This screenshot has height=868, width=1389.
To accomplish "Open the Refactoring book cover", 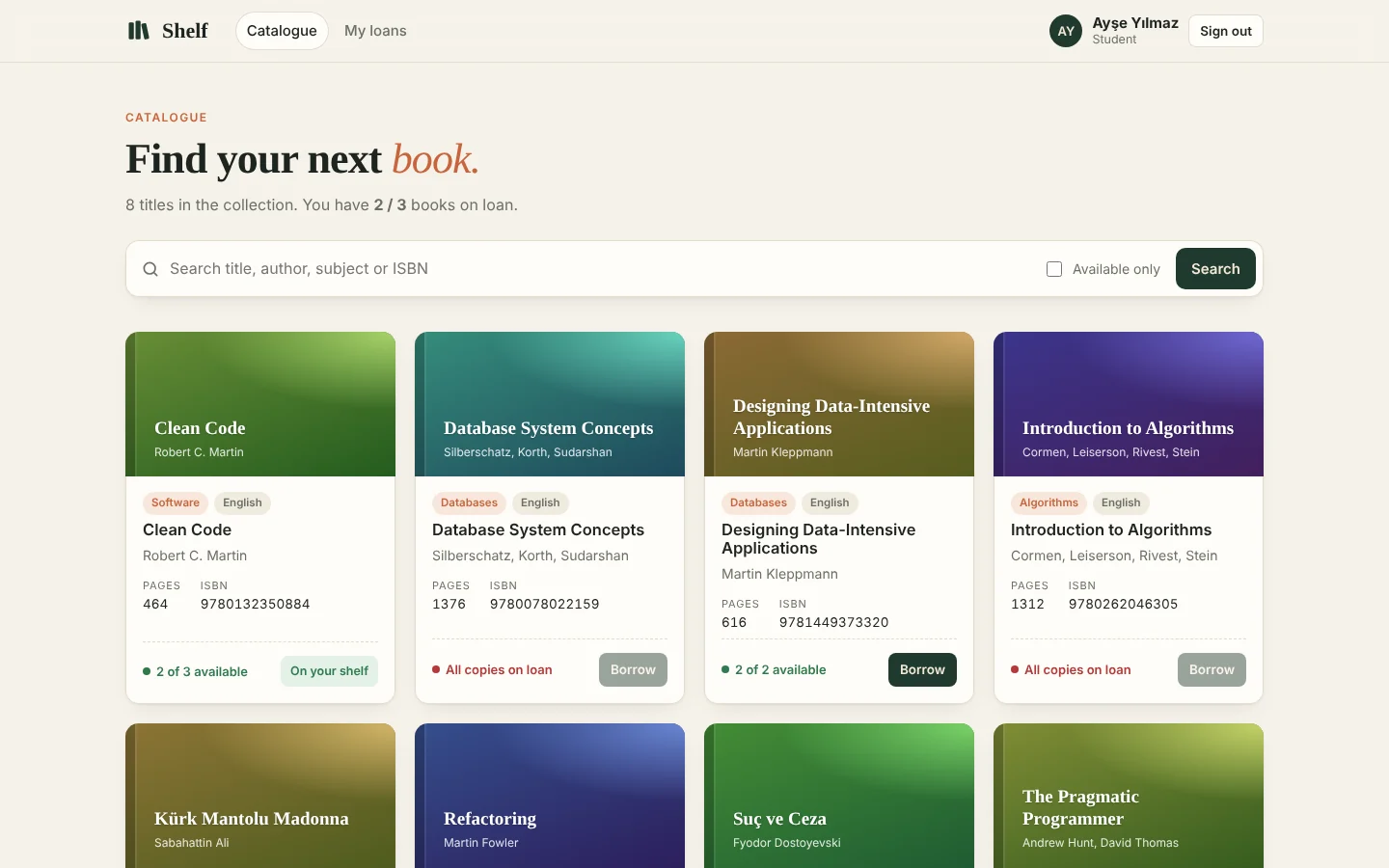I will 550,796.
